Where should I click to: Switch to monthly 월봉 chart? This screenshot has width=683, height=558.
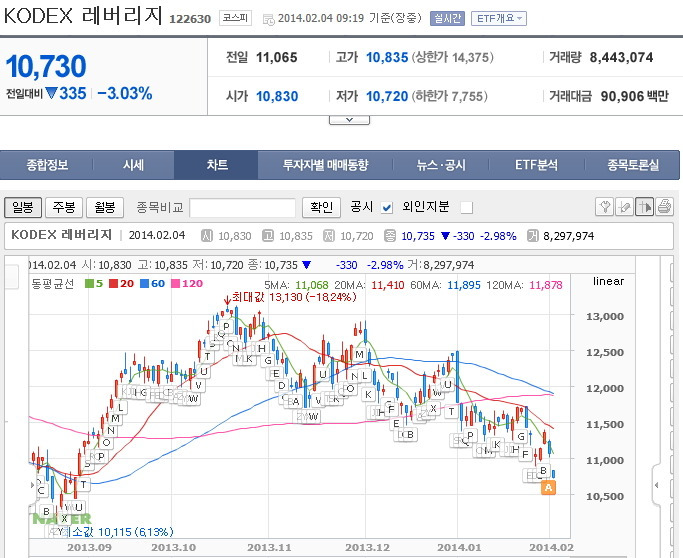coord(105,207)
